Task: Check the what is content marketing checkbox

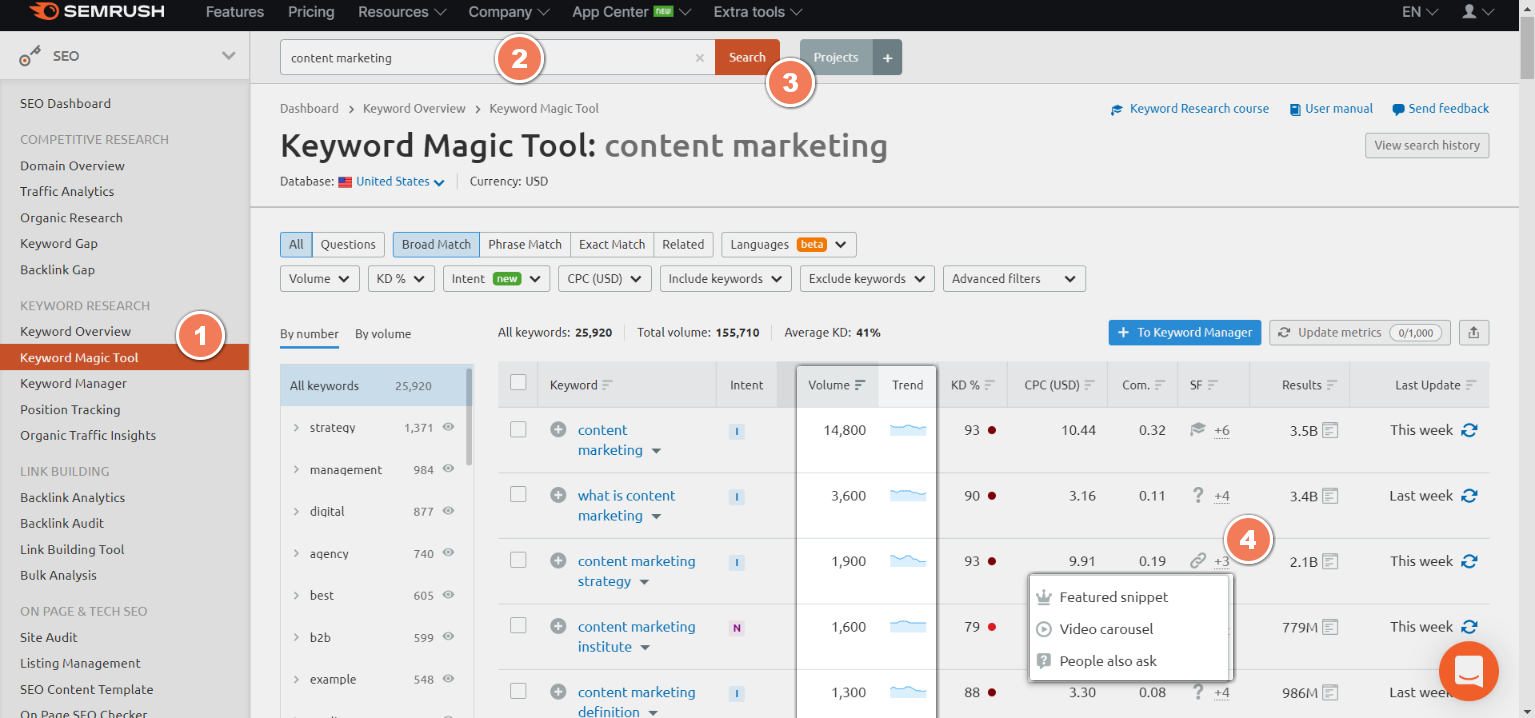Action: point(518,494)
